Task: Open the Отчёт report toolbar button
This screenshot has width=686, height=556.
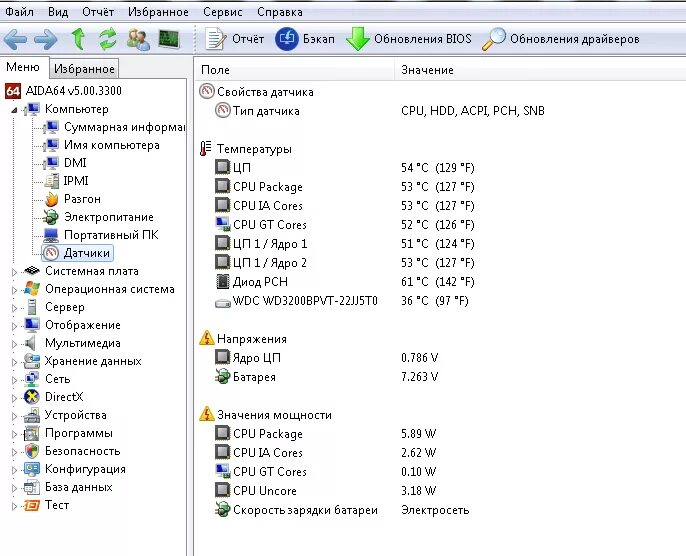Action: (234, 39)
